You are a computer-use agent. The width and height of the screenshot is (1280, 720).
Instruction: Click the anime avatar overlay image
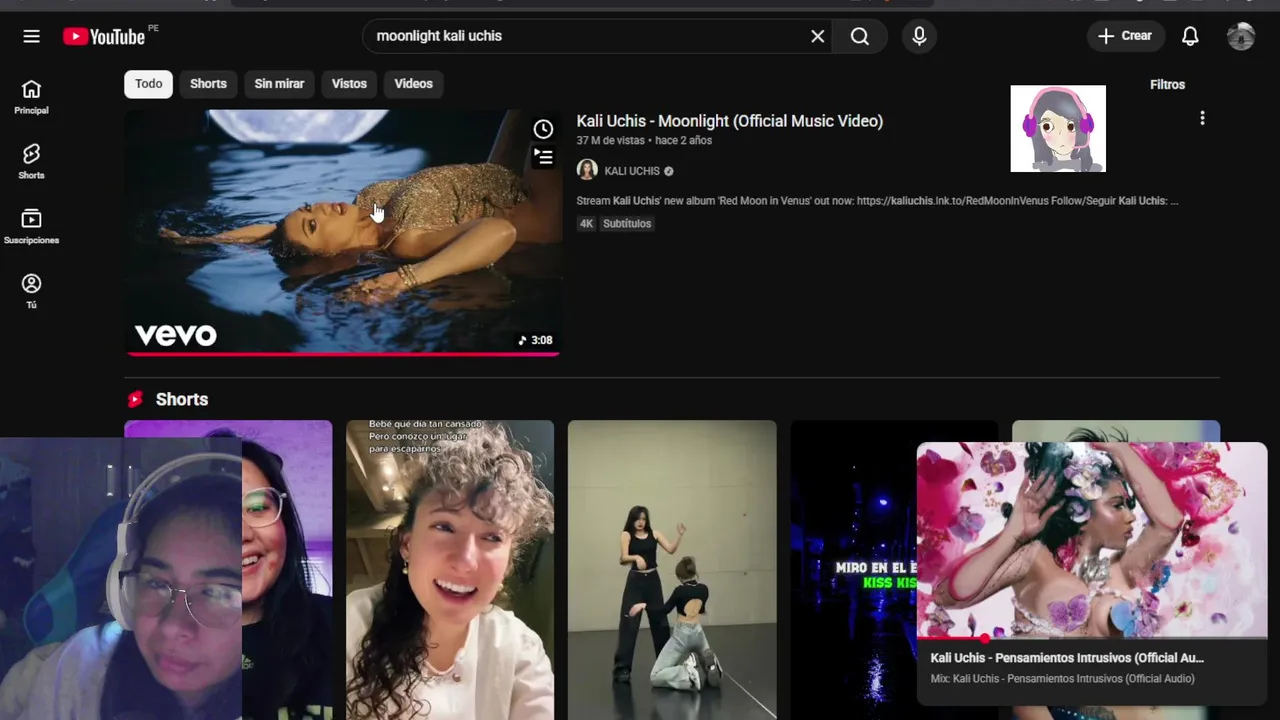coord(1058,128)
